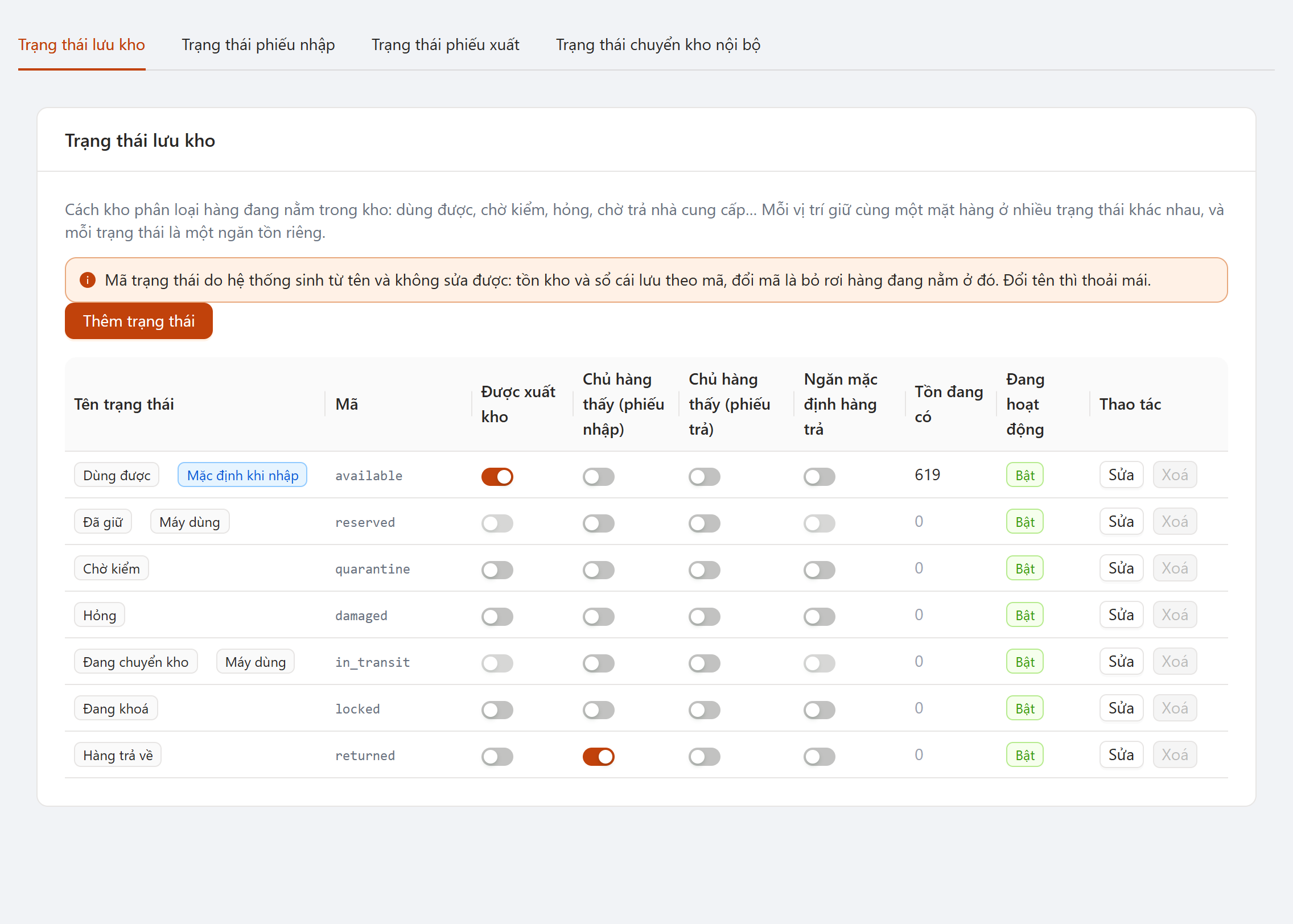
Task: Click the info icon in the orange notice
Action: coord(88,280)
